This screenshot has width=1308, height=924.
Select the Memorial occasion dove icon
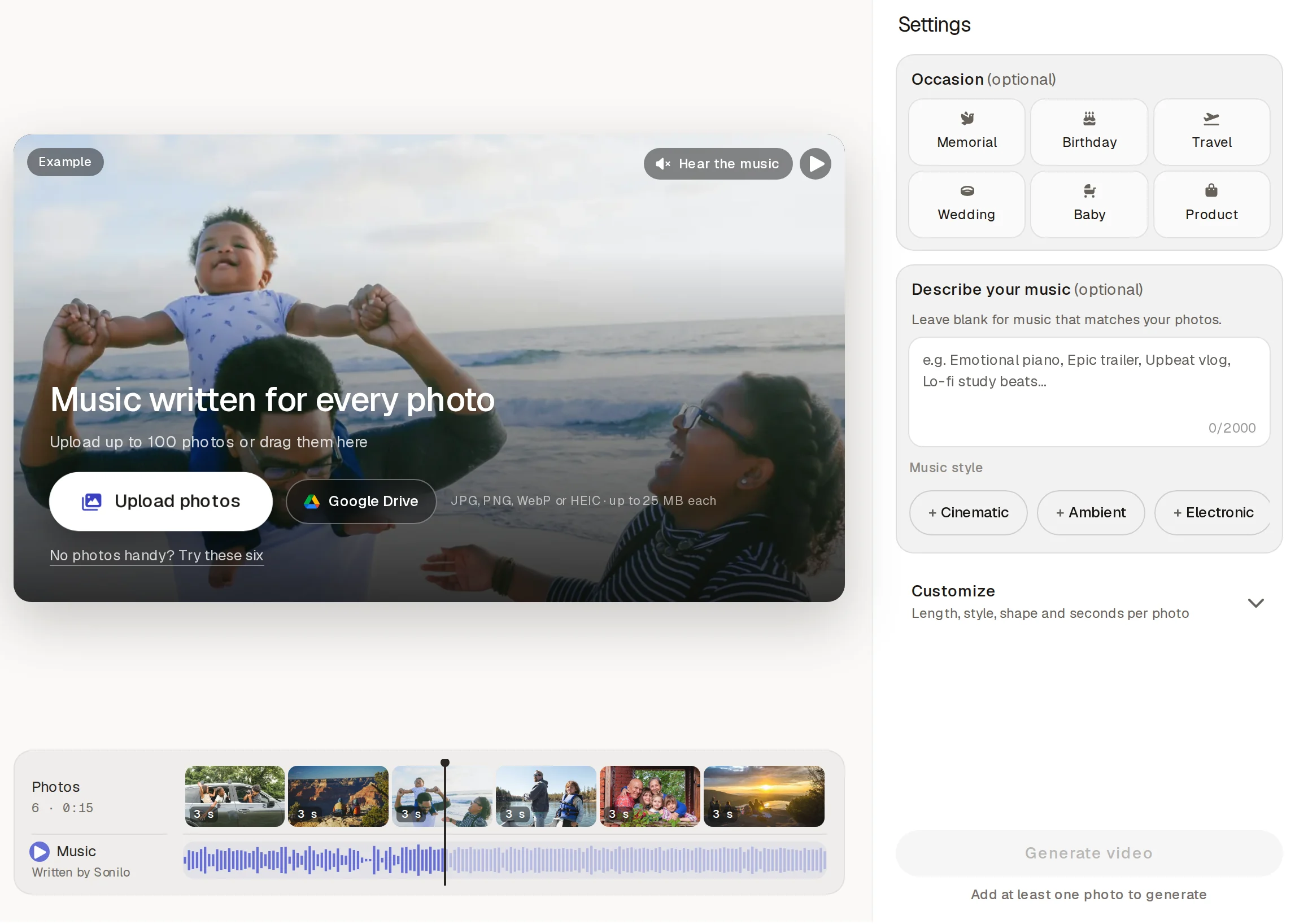(x=969, y=119)
